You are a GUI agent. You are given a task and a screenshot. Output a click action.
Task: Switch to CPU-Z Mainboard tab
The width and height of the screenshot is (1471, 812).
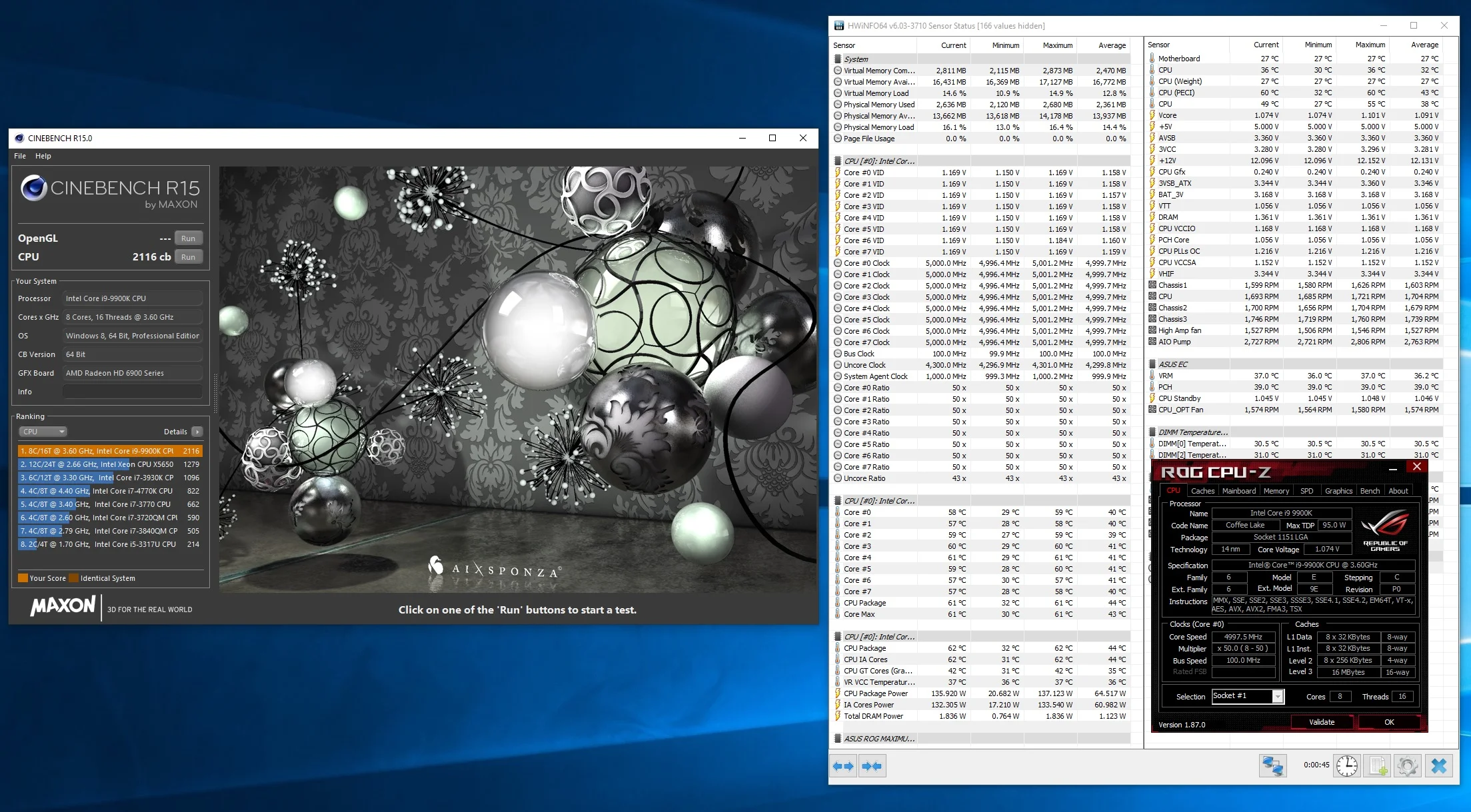pyautogui.click(x=1239, y=491)
